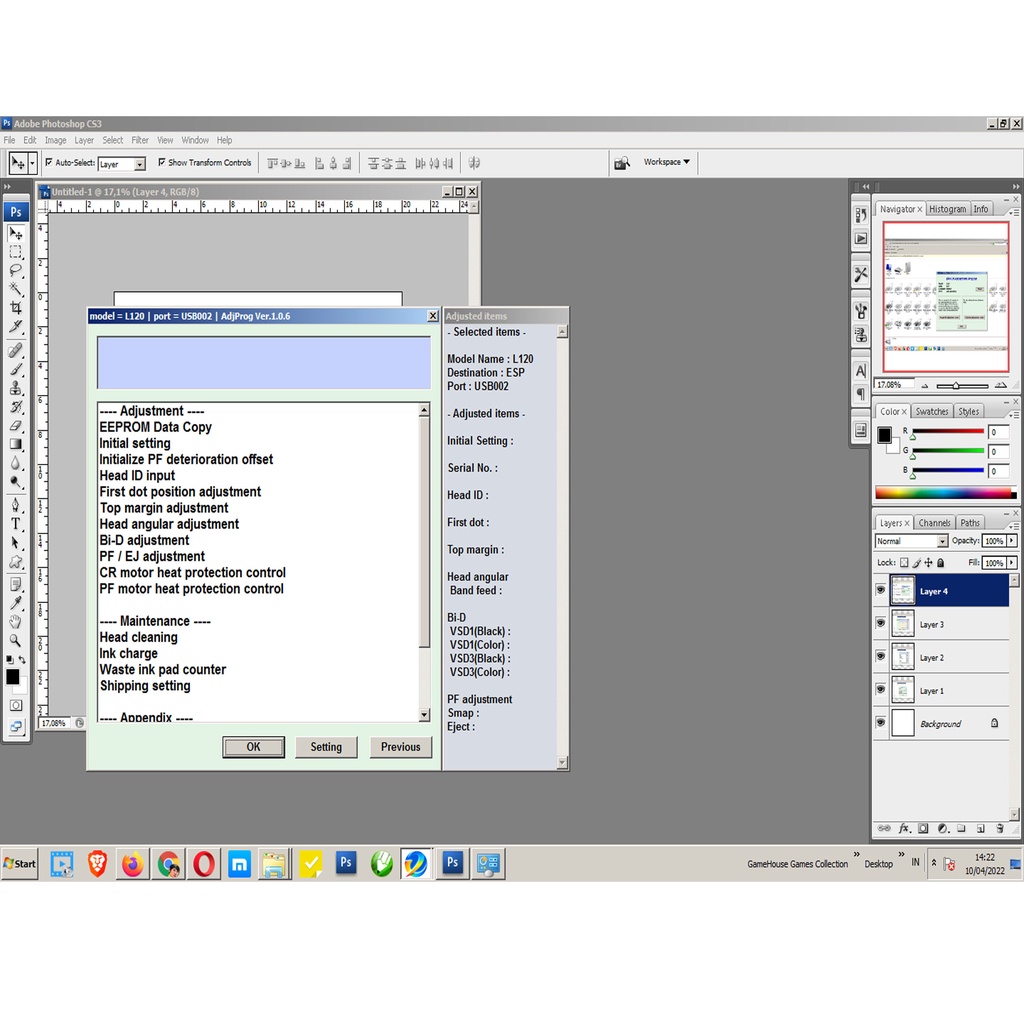Open the Image menu

pos(56,140)
